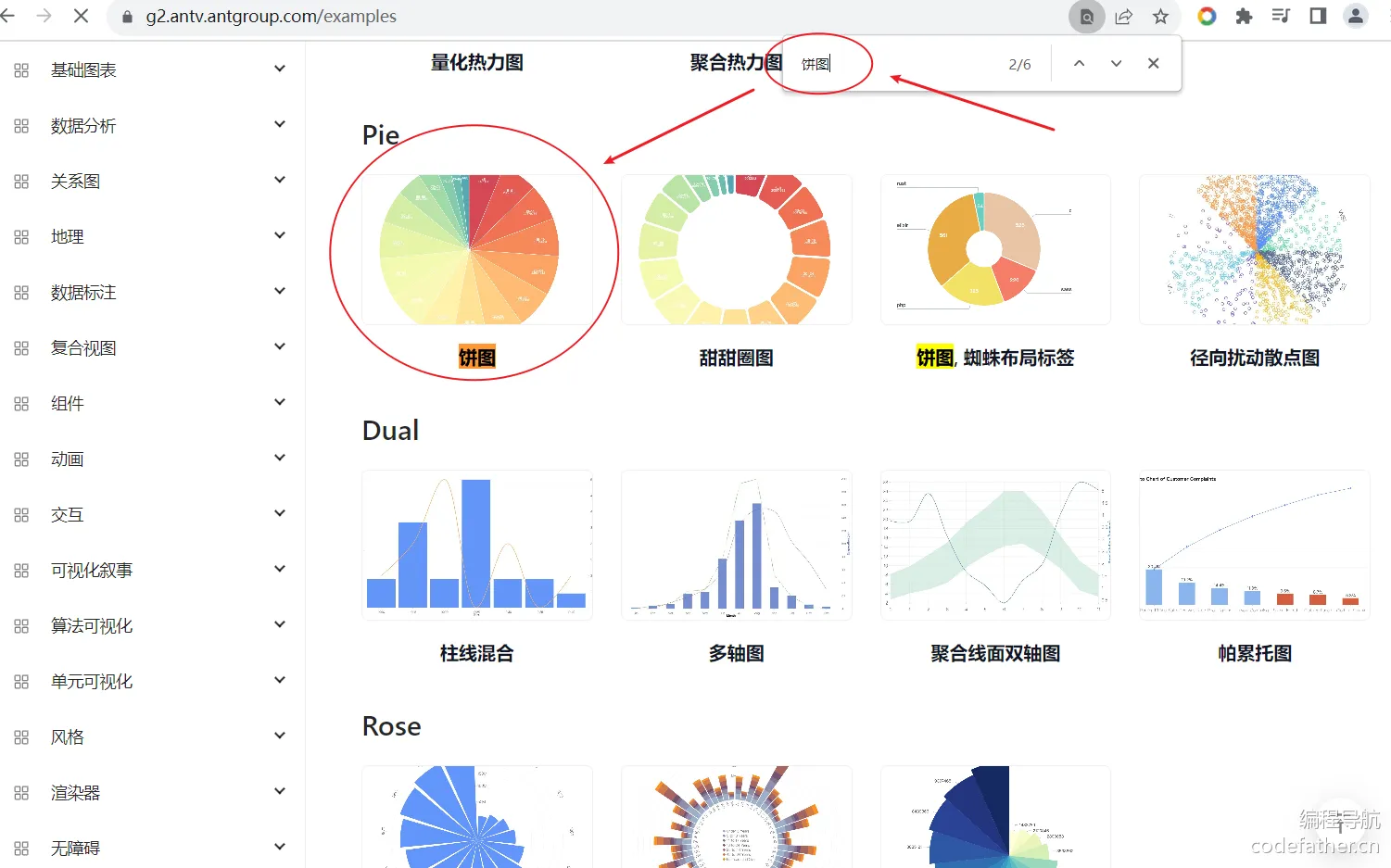
Task: Open the 甜甜圈图 donut chart thumbnail
Action: point(737,249)
